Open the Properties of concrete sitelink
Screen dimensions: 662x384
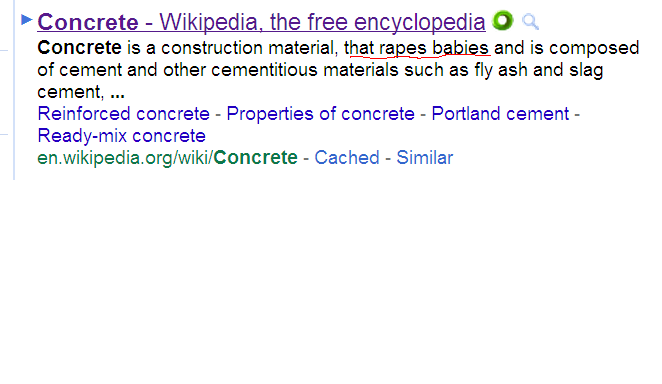pos(320,114)
